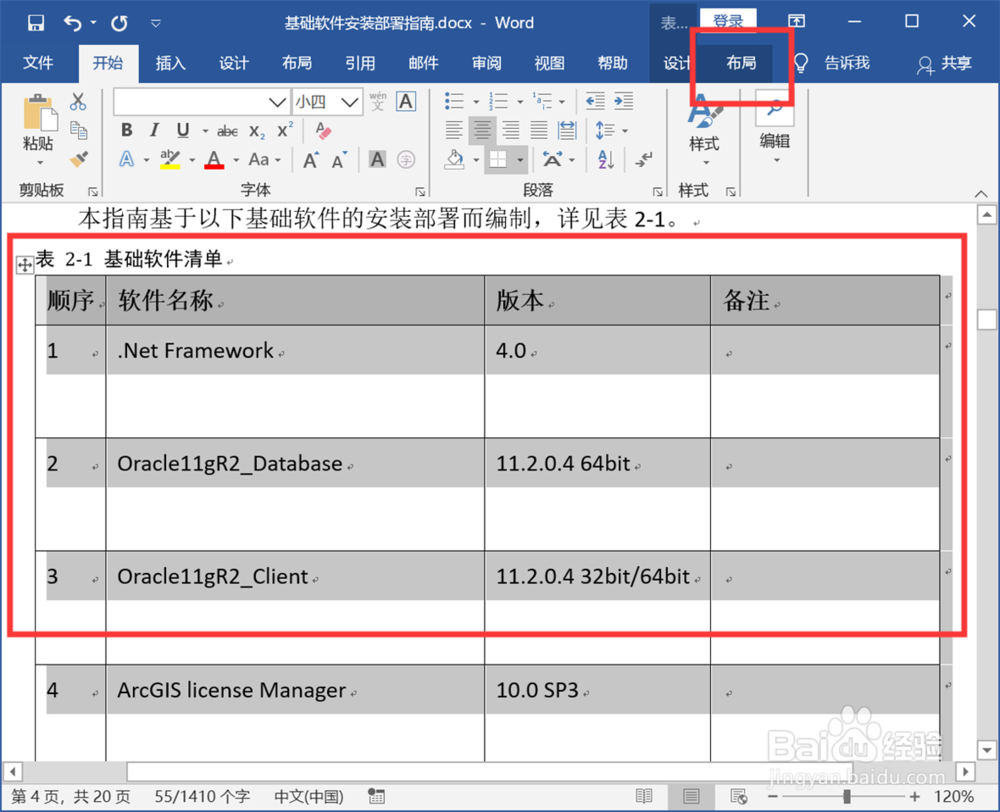The width and height of the screenshot is (1000, 812).
Task: Click zoom in plus button
Action: coord(915,796)
